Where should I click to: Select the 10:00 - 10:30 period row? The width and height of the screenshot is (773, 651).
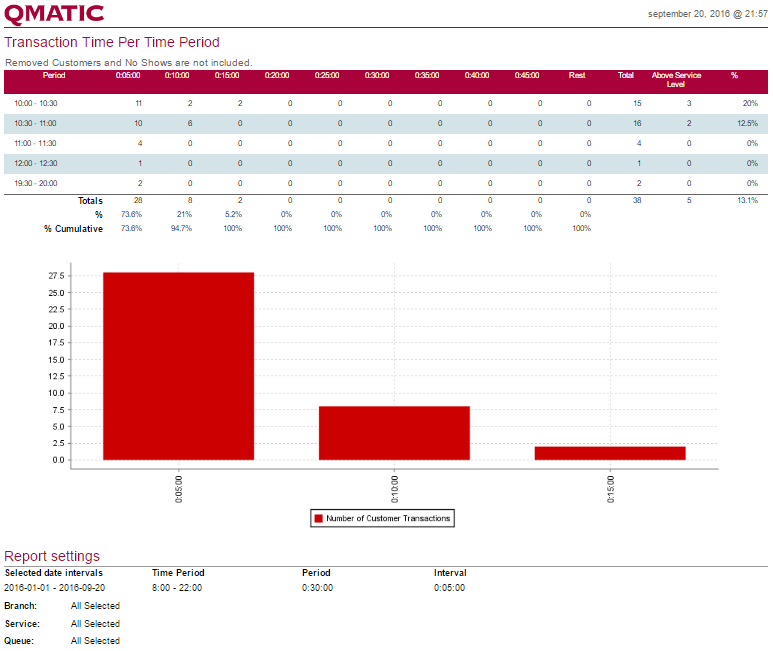36,103
